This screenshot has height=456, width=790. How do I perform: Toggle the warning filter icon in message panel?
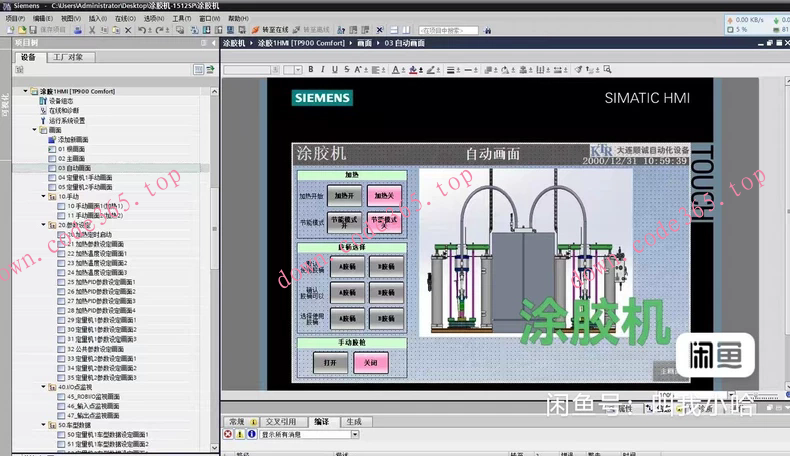point(240,435)
